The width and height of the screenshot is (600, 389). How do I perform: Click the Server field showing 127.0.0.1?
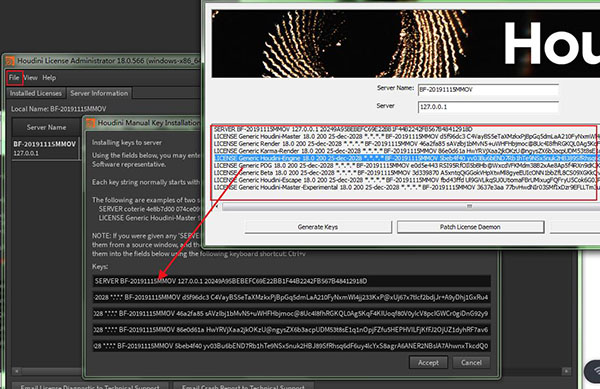pyautogui.click(x=488, y=107)
